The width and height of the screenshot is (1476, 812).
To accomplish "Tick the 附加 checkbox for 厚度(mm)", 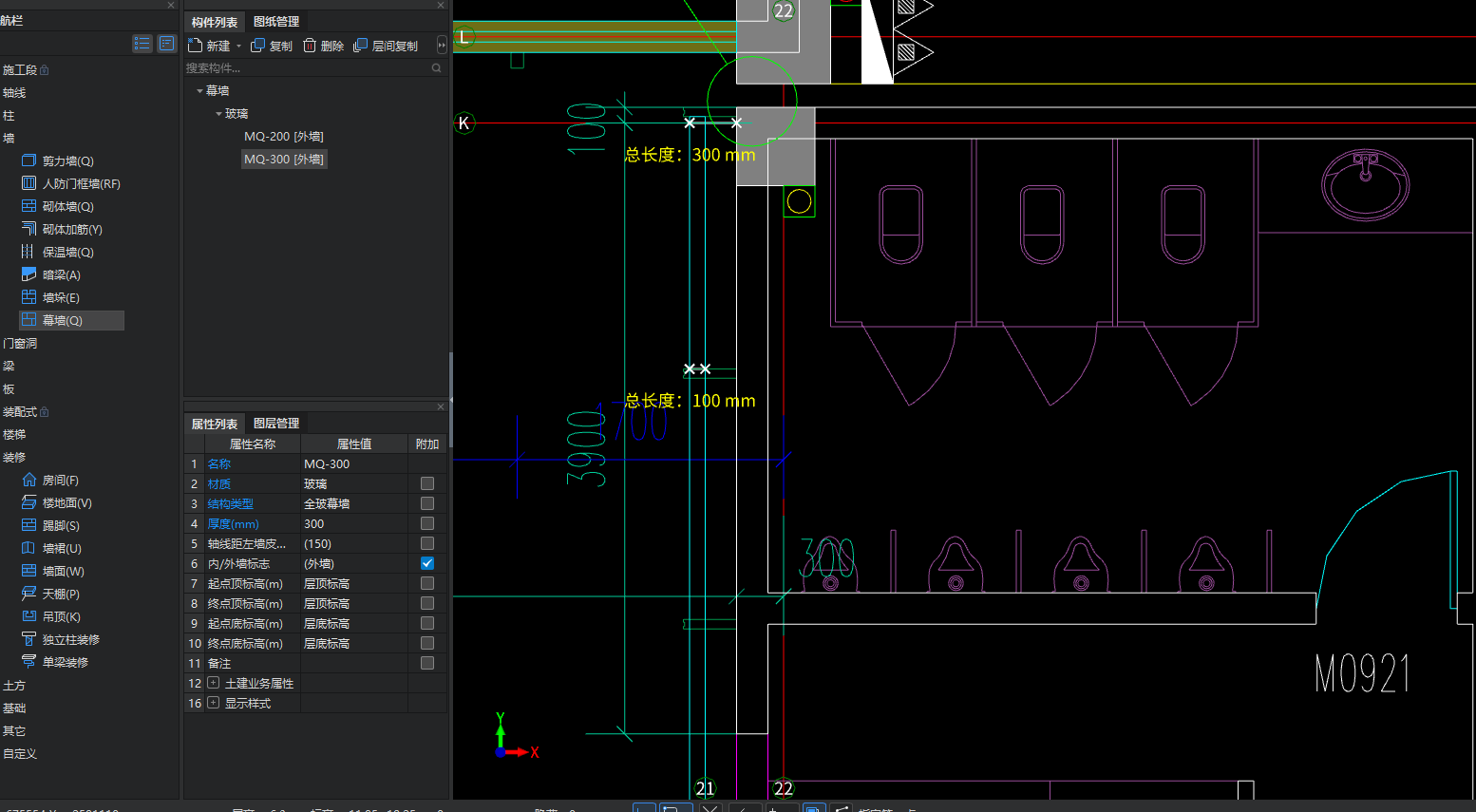I will tap(427, 523).
